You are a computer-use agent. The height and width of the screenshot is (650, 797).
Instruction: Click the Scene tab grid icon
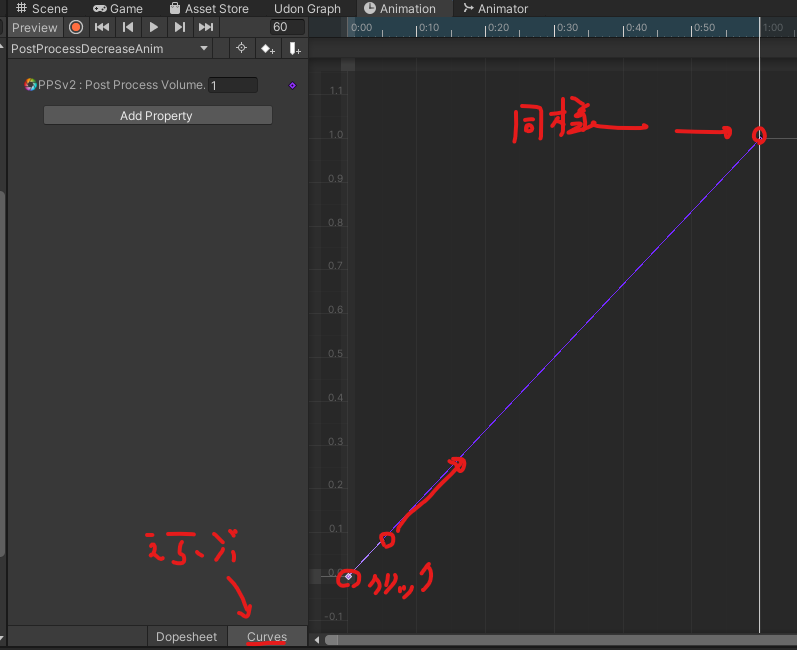pos(21,8)
